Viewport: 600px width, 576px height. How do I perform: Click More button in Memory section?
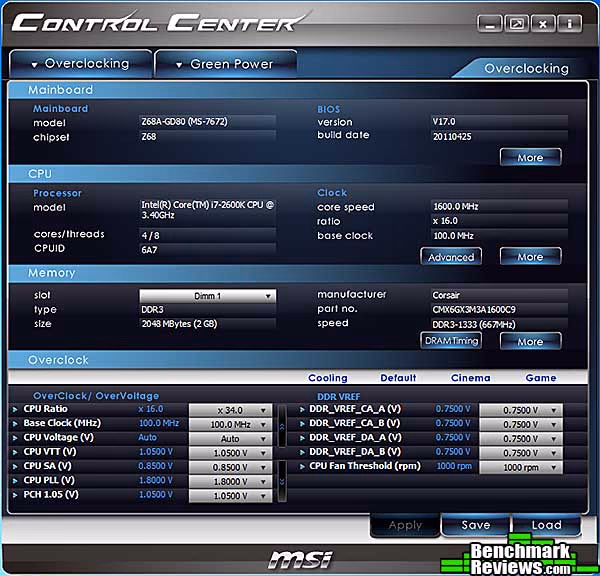530,341
